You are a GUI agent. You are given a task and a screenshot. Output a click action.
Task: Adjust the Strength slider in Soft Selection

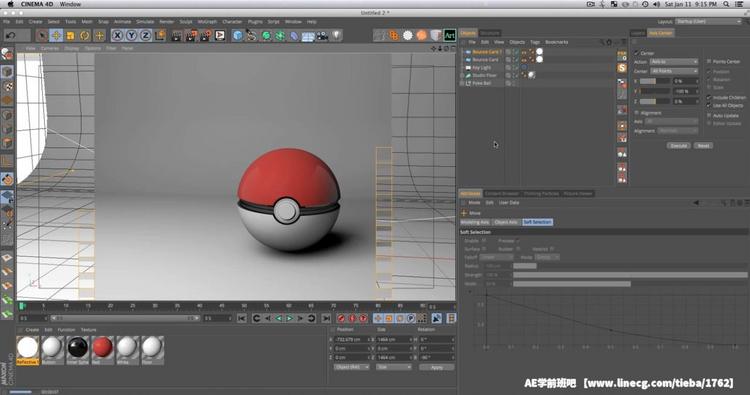(x=630, y=275)
